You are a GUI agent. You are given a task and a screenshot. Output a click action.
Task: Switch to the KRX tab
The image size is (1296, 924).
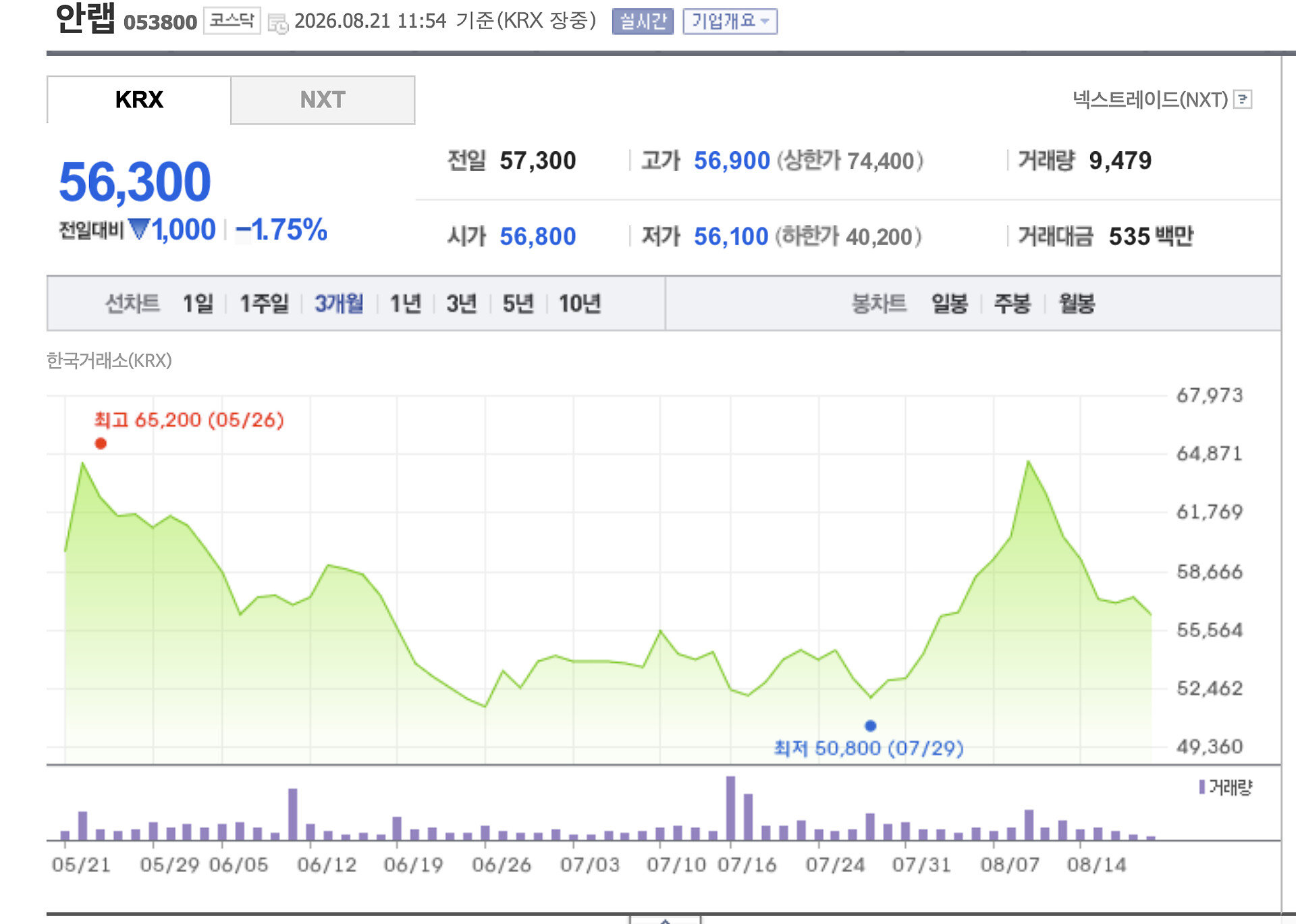click(139, 100)
